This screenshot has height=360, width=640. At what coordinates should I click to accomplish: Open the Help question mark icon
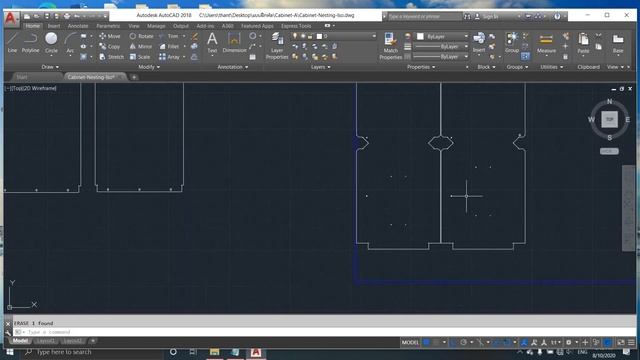coord(557,16)
